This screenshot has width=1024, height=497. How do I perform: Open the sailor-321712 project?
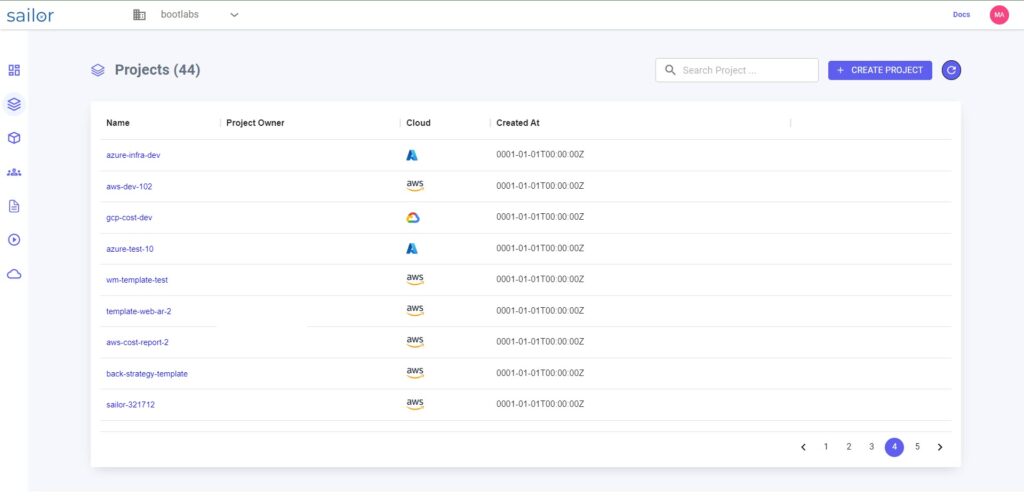(x=131, y=405)
